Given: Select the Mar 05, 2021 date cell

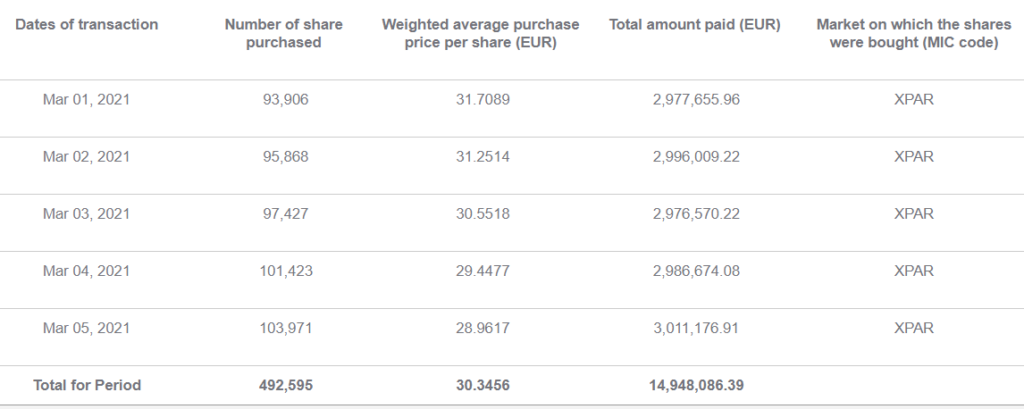Looking at the screenshot, I should (86, 328).
